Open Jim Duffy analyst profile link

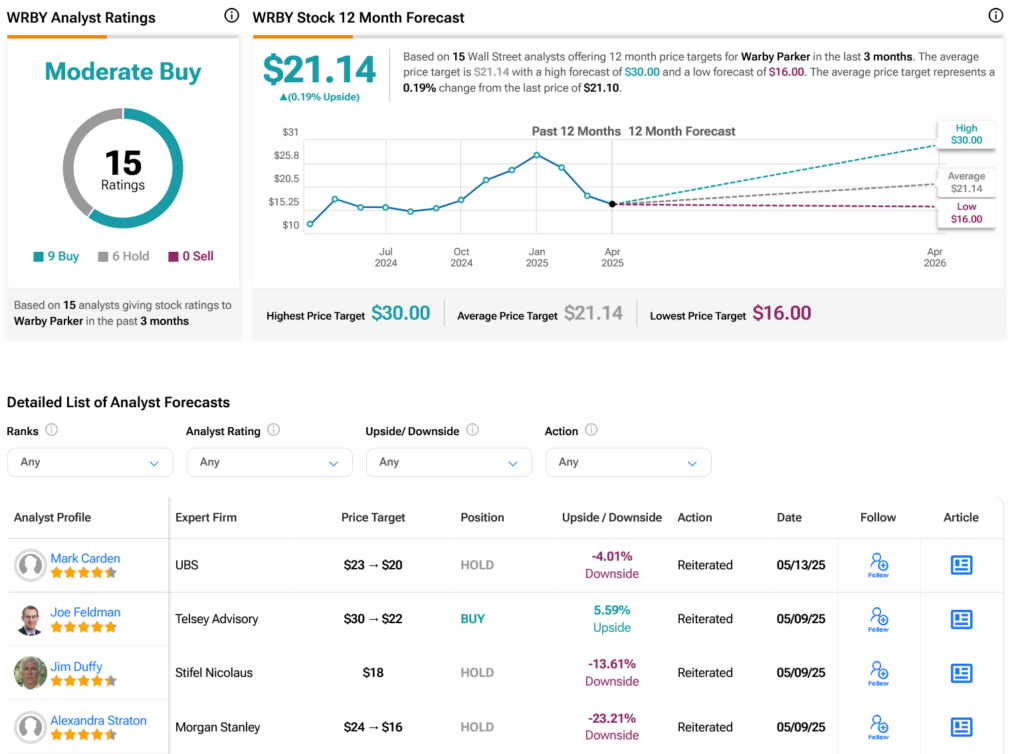pos(76,667)
